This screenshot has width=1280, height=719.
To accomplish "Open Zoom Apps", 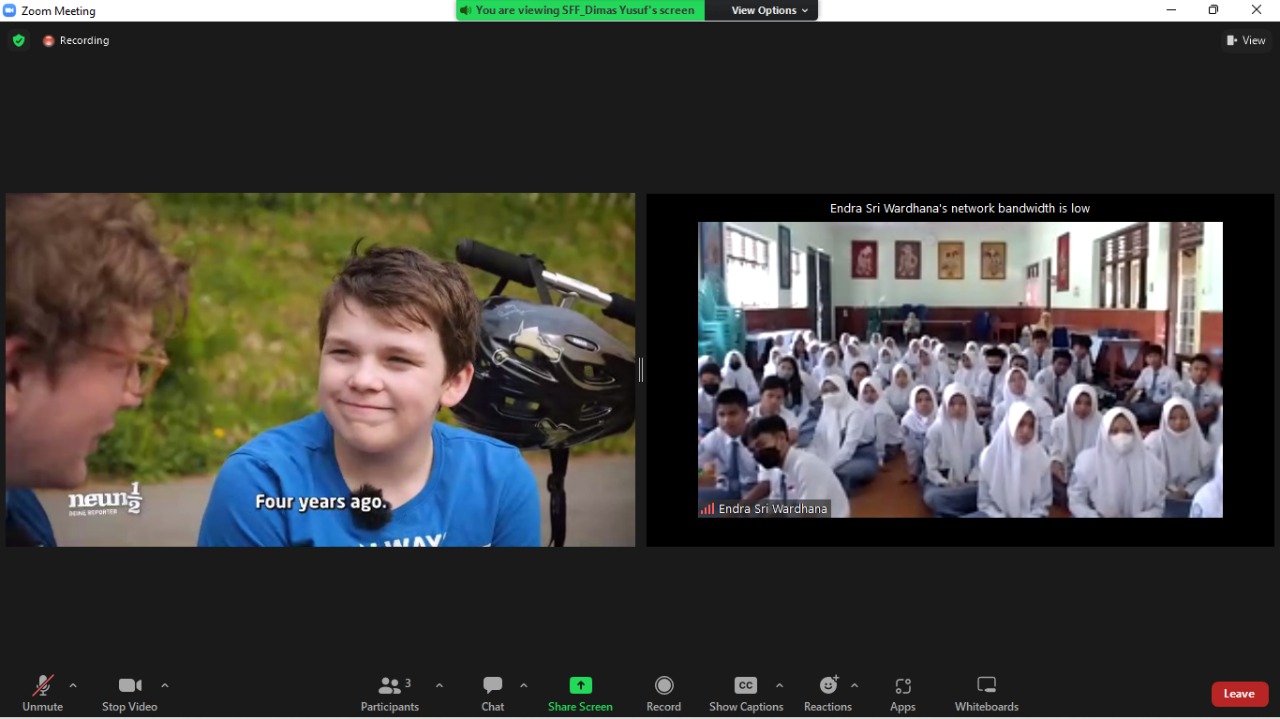I will [903, 693].
